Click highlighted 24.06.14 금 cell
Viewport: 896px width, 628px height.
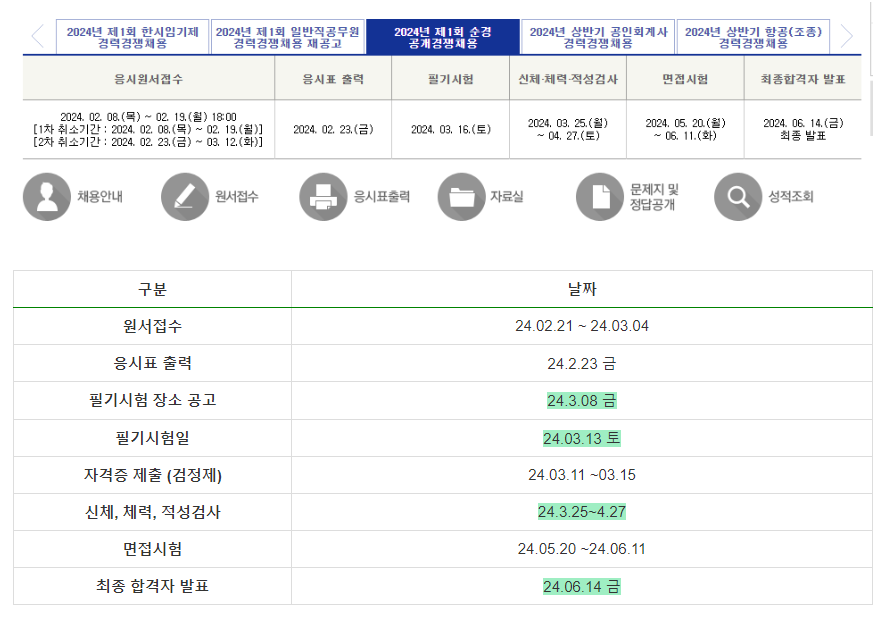(x=582, y=586)
